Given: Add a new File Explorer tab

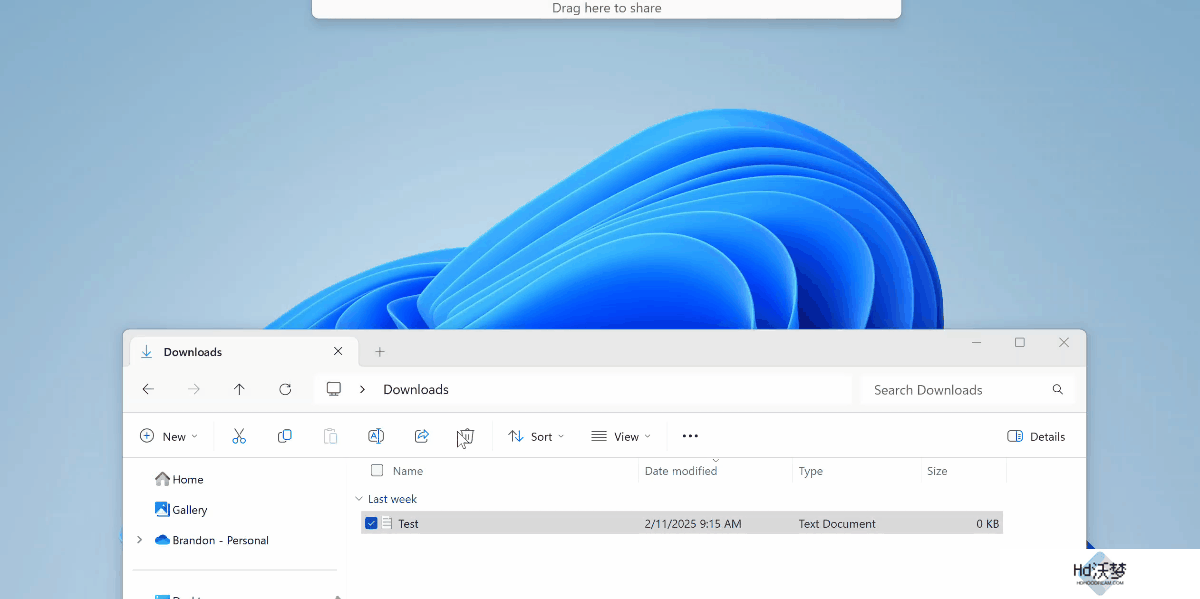Looking at the screenshot, I should click(380, 352).
